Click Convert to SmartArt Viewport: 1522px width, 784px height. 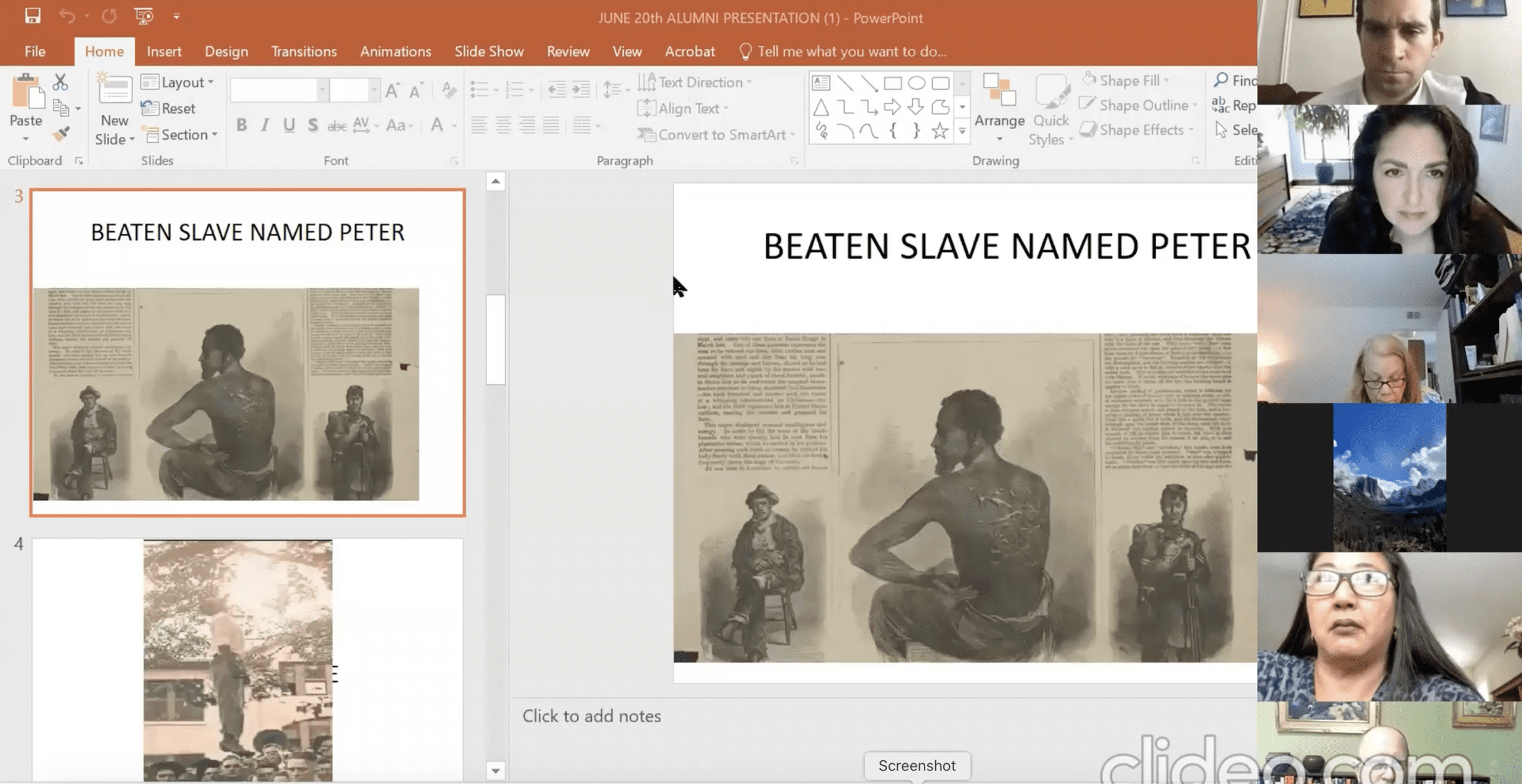[x=716, y=134]
